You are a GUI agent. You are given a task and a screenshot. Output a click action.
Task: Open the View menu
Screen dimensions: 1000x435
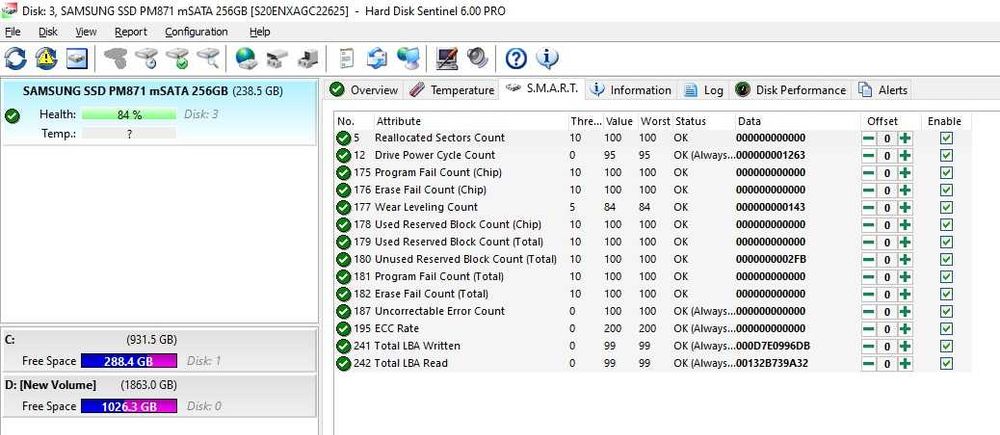(x=86, y=32)
